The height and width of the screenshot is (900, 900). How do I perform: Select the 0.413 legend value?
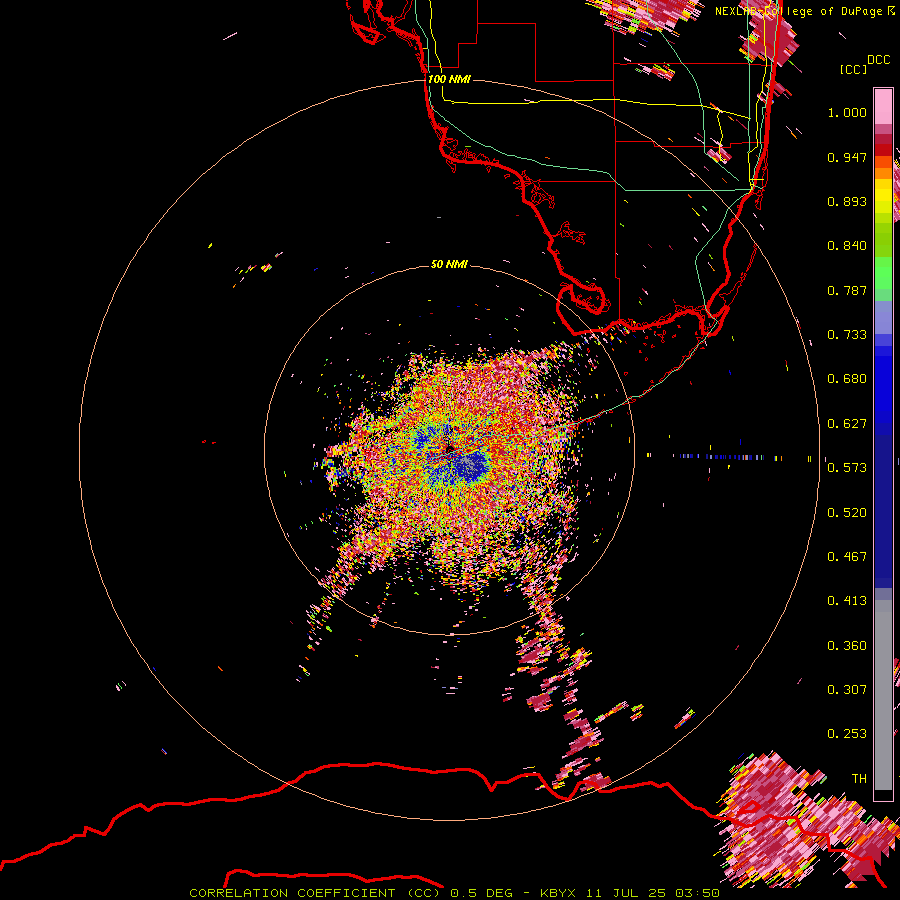click(847, 601)
